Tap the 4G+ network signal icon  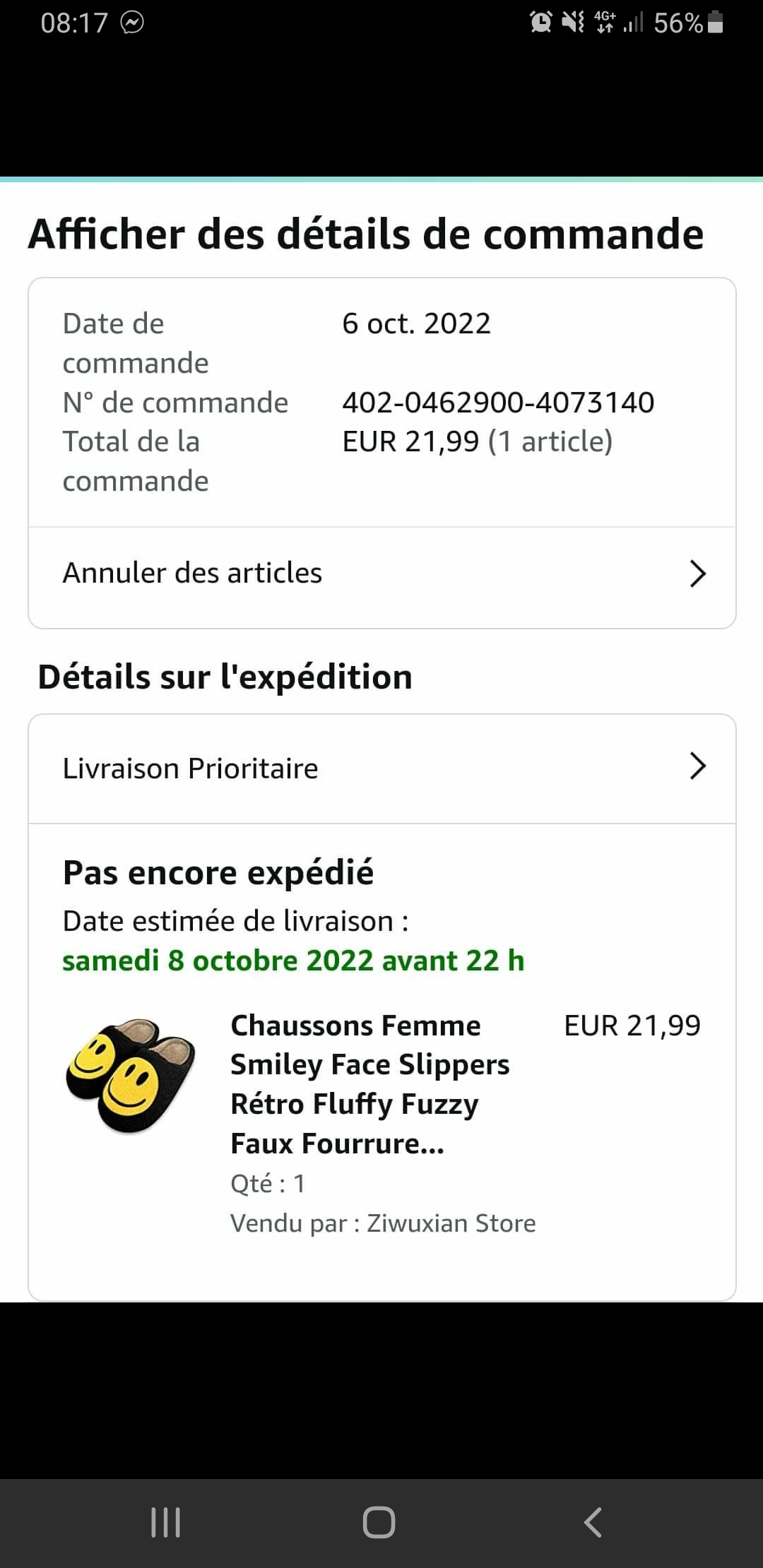point(605,23)
